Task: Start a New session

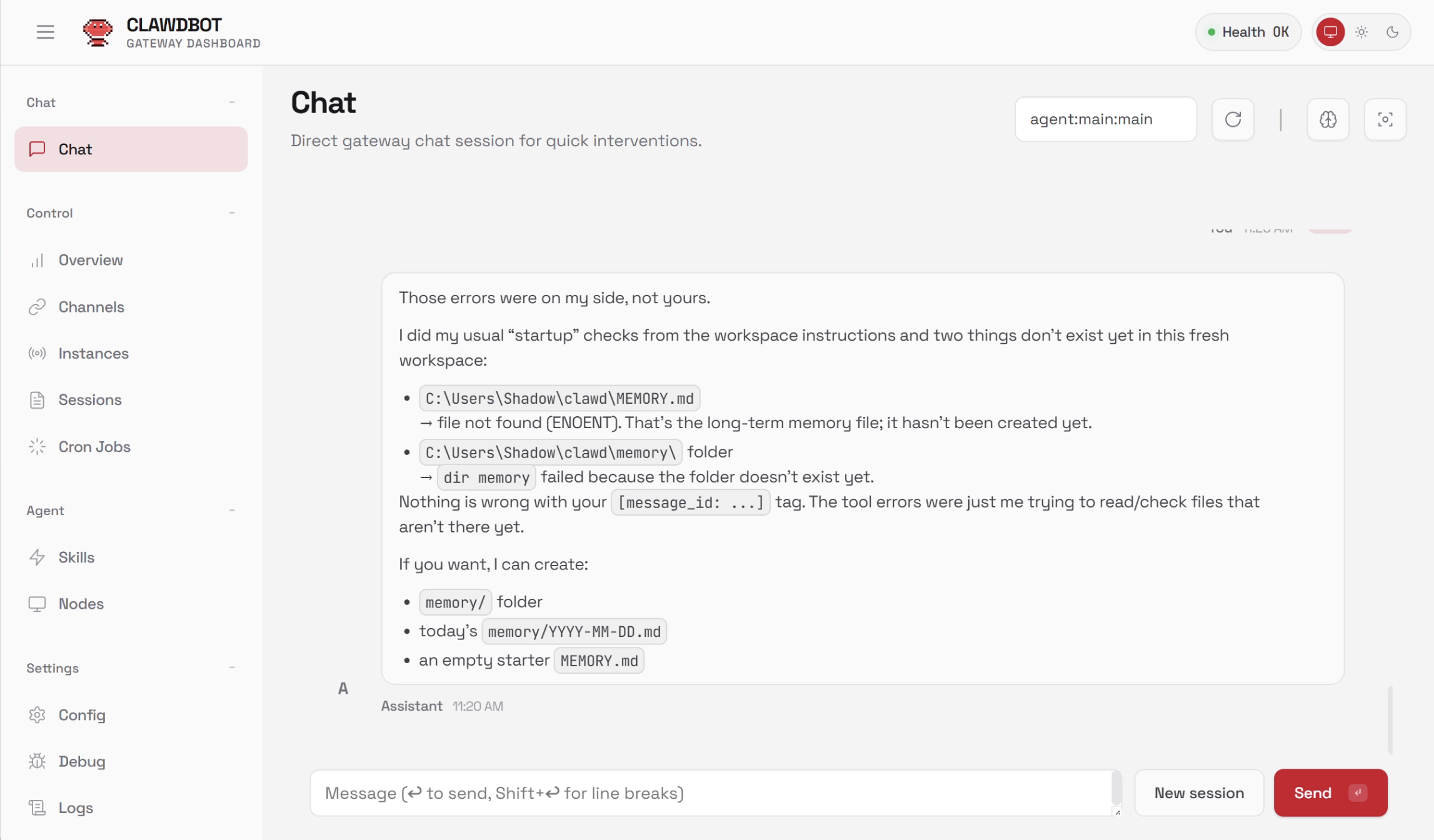Action: 1198,792
